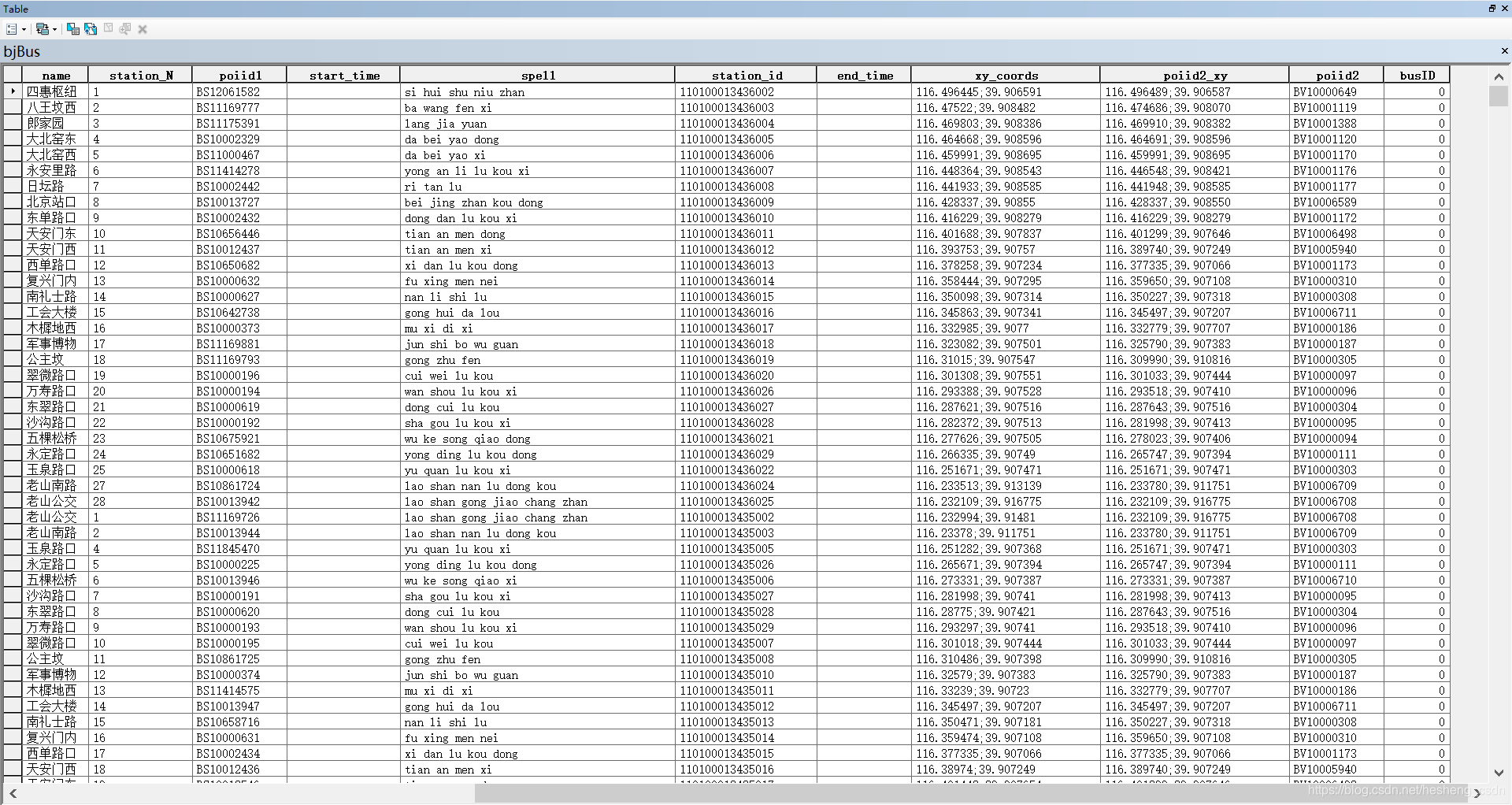Select the busID column header
This screenshot has width=1512, height=805.
point(1417,76)
